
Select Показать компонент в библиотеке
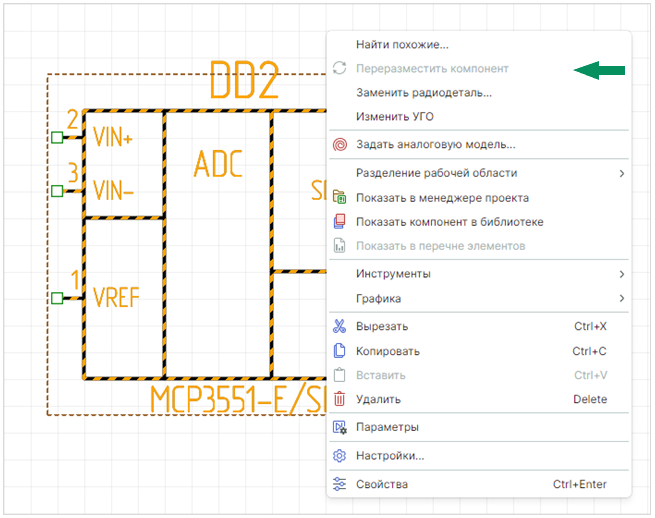click(479, 222)
